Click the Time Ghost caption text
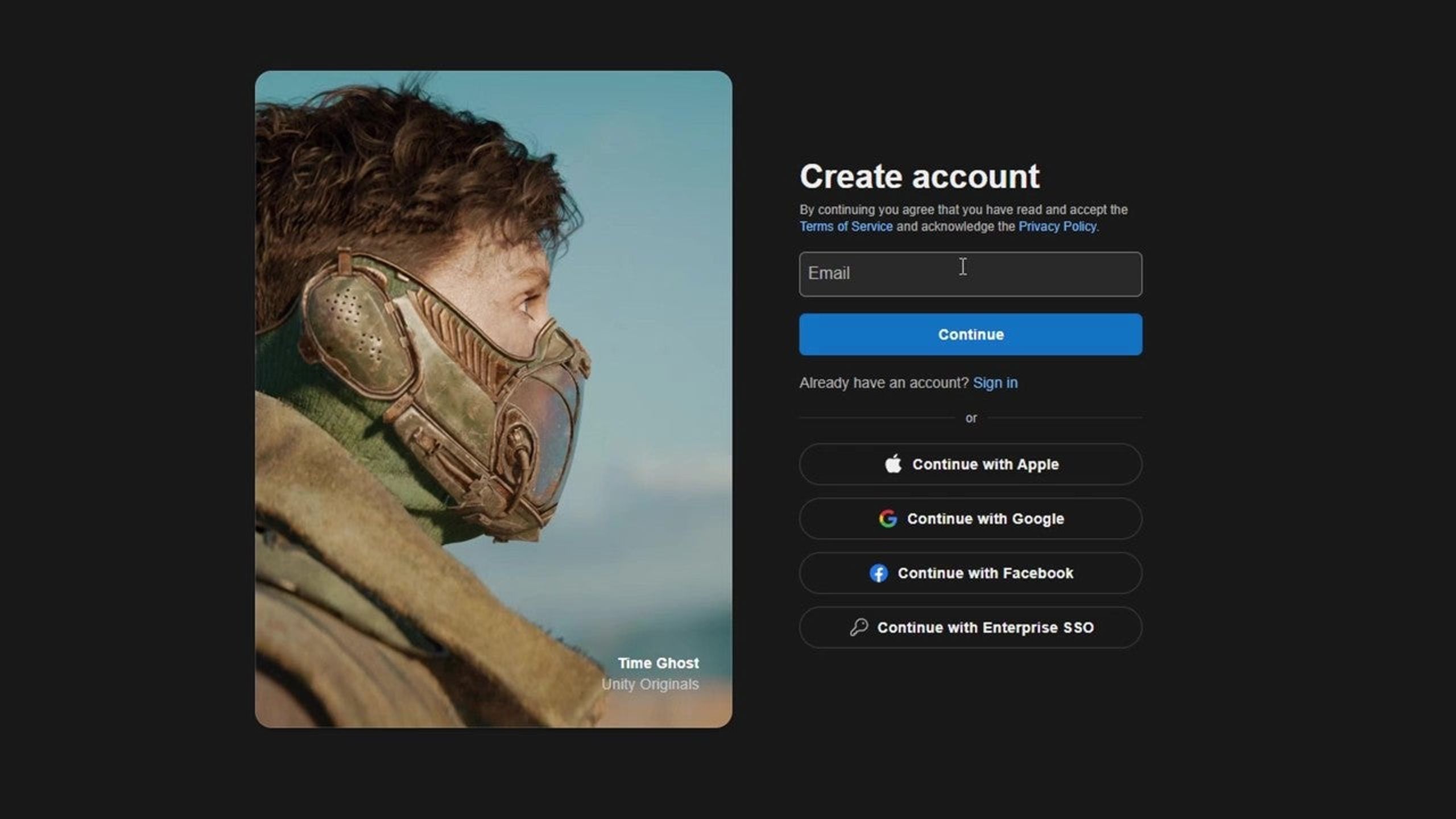This screenshot has height=819, width=1456. click(x=659, y=663)
